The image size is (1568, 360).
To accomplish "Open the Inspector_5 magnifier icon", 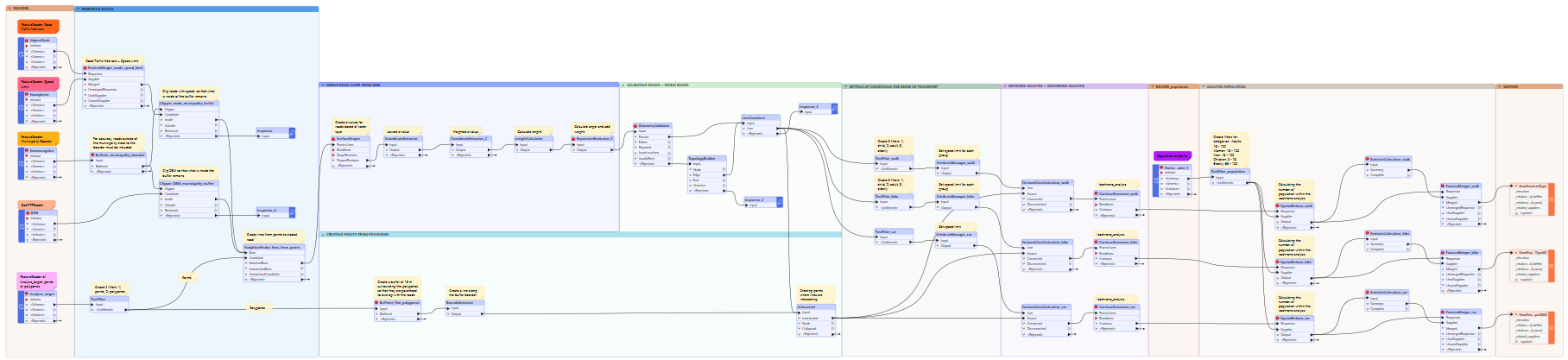I will pos(837,109).
